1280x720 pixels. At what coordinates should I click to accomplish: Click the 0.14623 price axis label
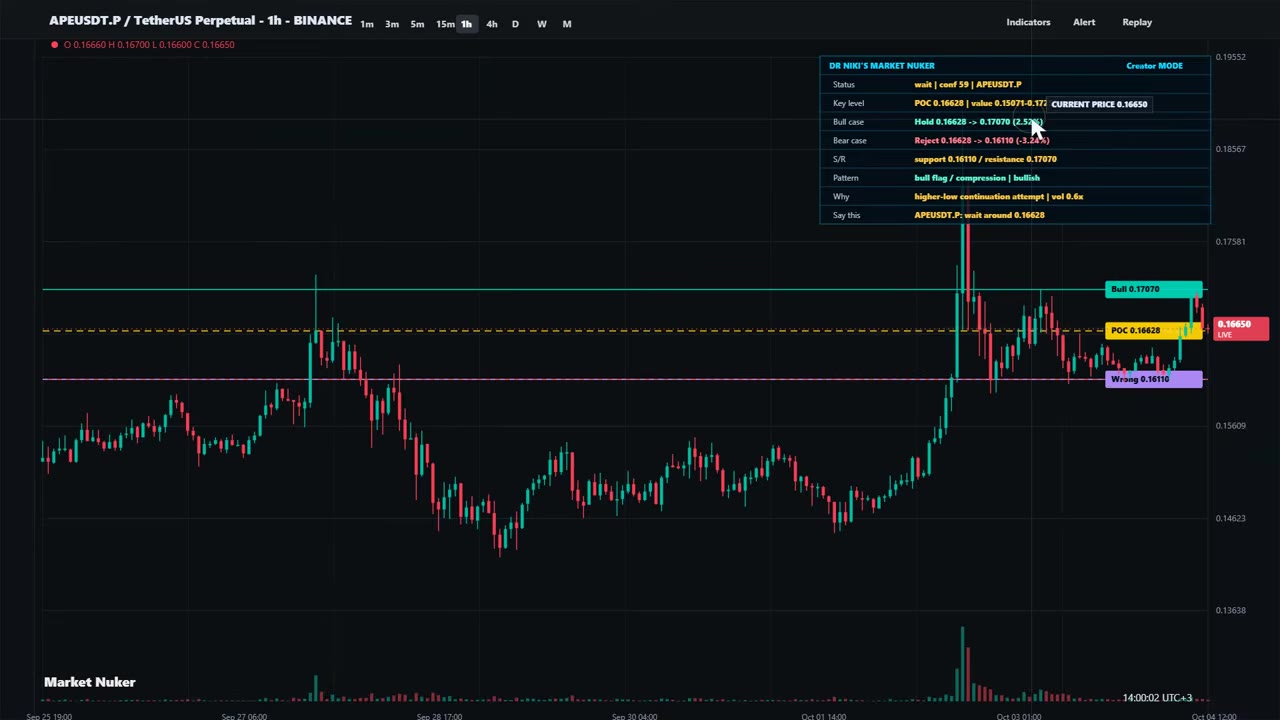pos(1230,518)
